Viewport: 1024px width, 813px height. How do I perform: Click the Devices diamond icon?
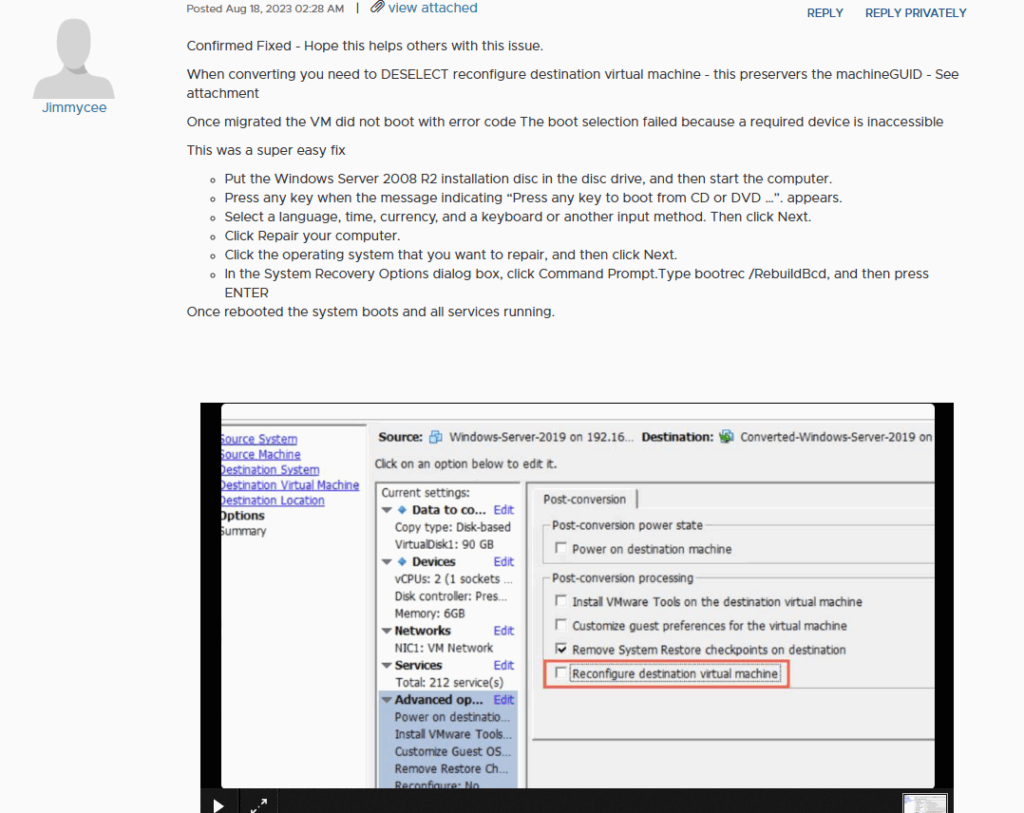pos(402,562)
